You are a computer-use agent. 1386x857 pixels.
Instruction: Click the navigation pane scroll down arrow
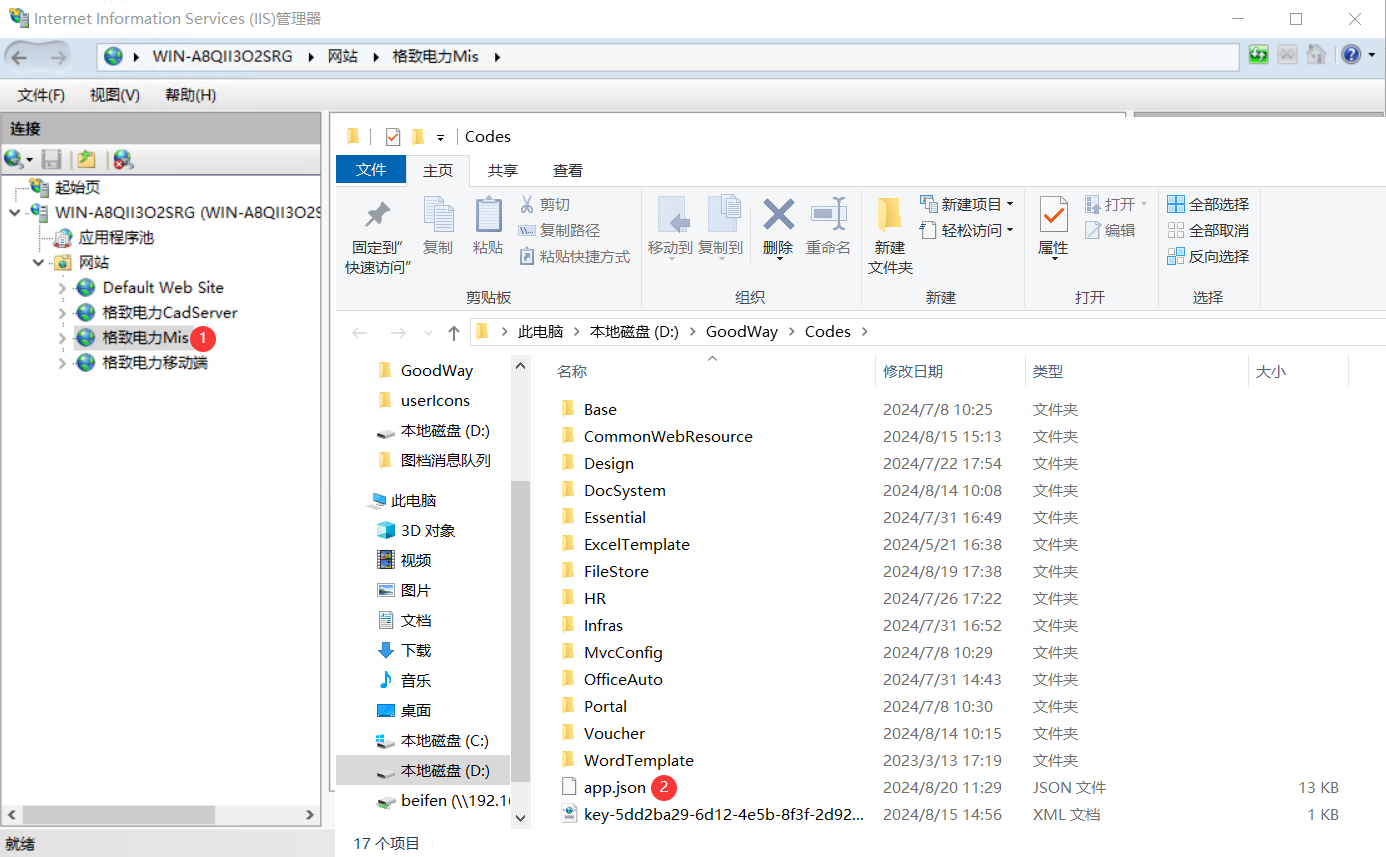click(520, 817)
